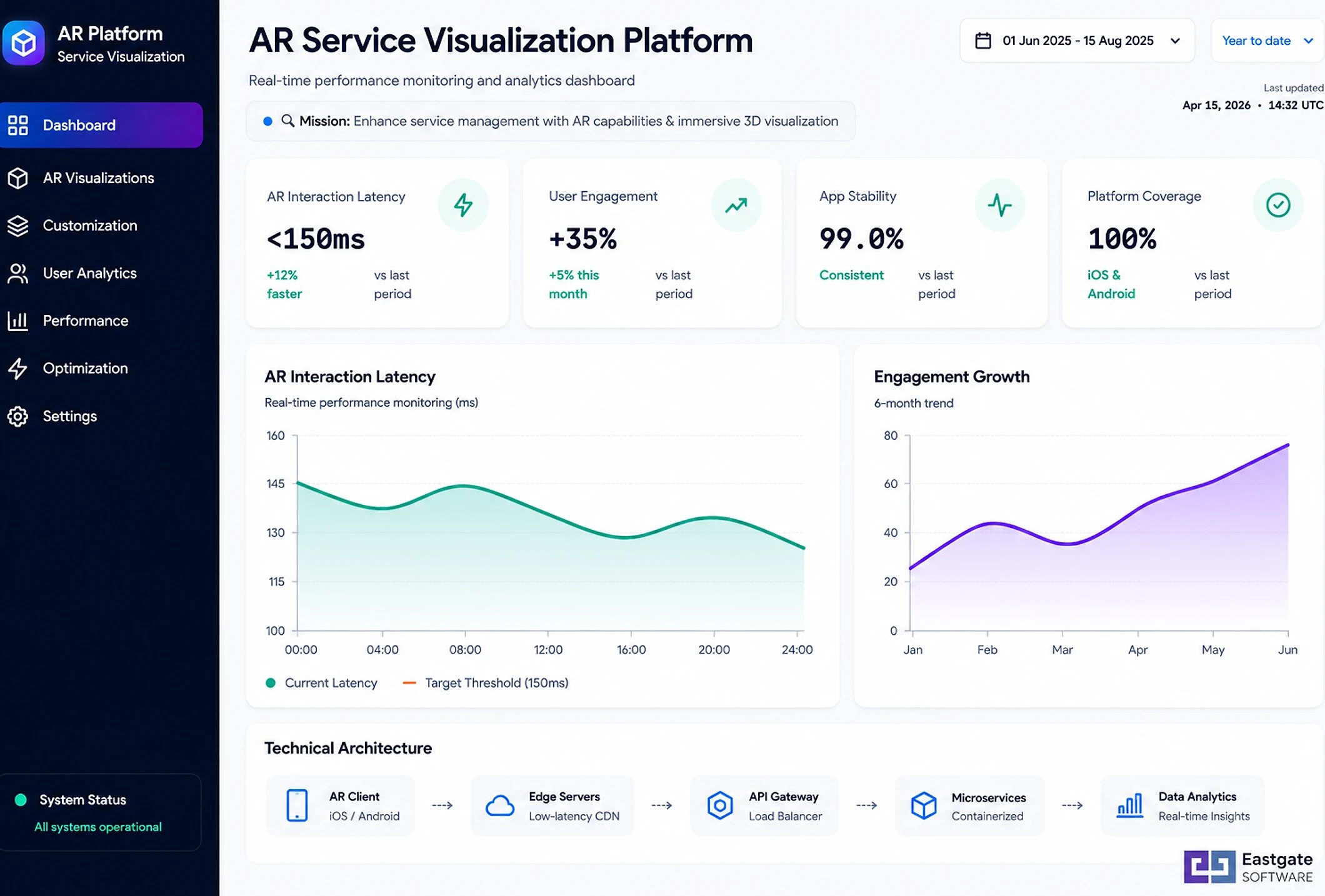Image resolution: width=1325 pixels, height=896 pixels.
Task: Click the User Analytics people icon
Action: coord(17,273)
